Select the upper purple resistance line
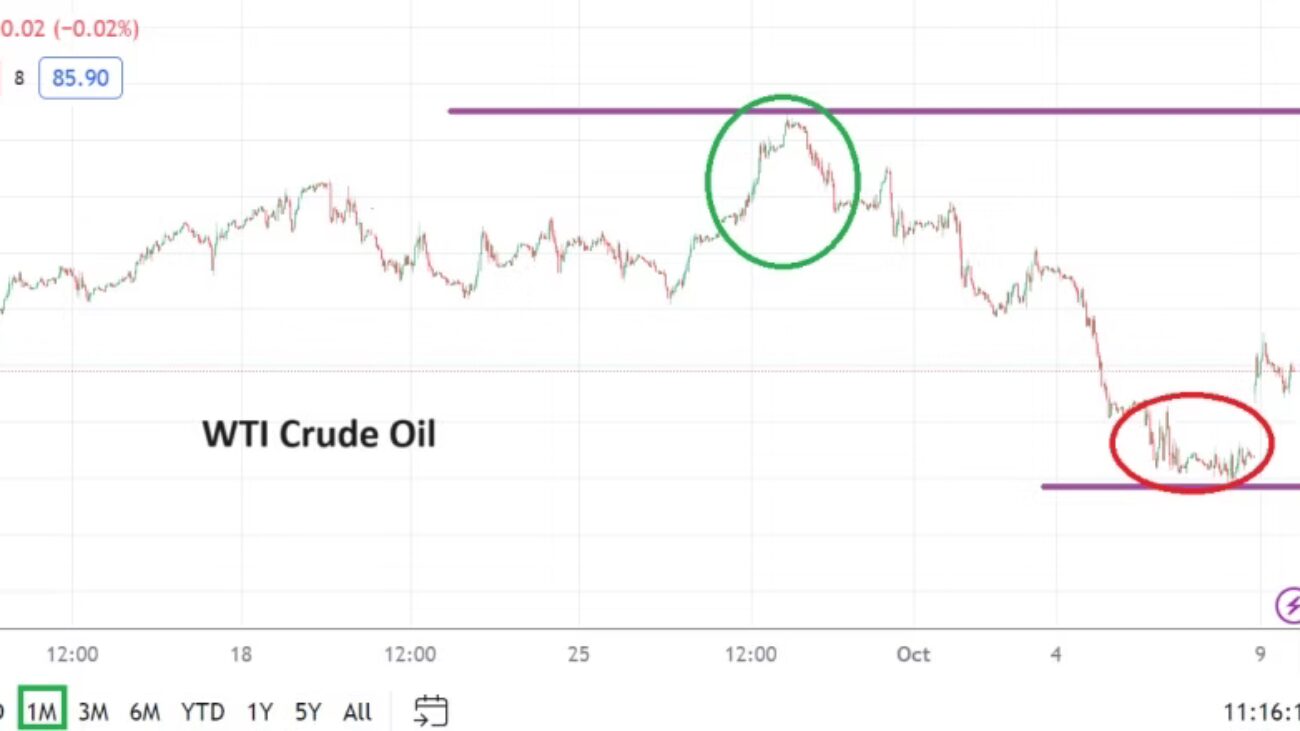This screenshot has height=731, width=1300. click(600, 111)
